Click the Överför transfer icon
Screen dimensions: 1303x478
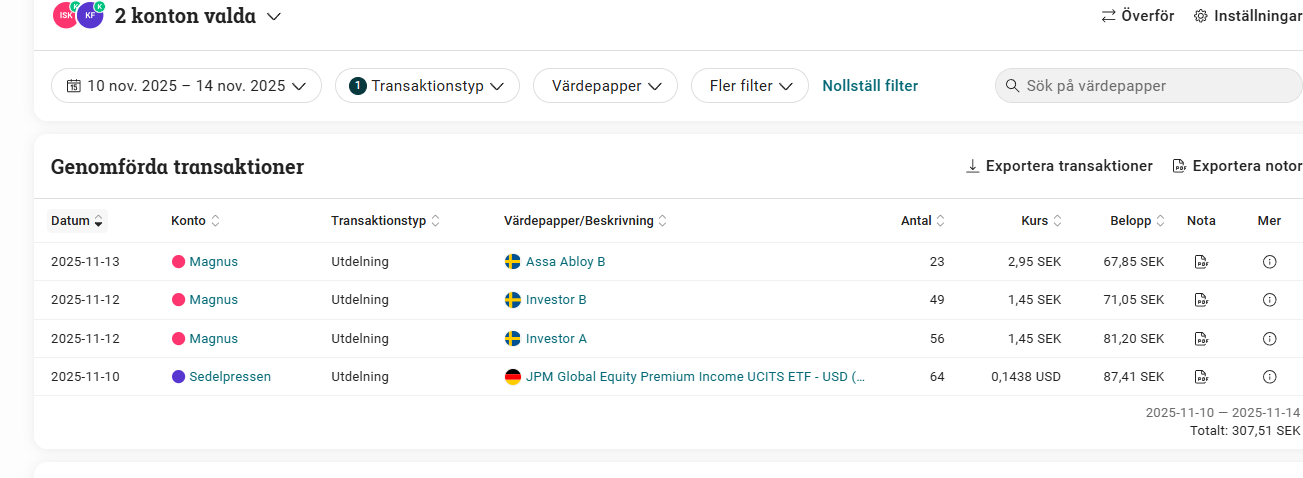coord(1108,16)
